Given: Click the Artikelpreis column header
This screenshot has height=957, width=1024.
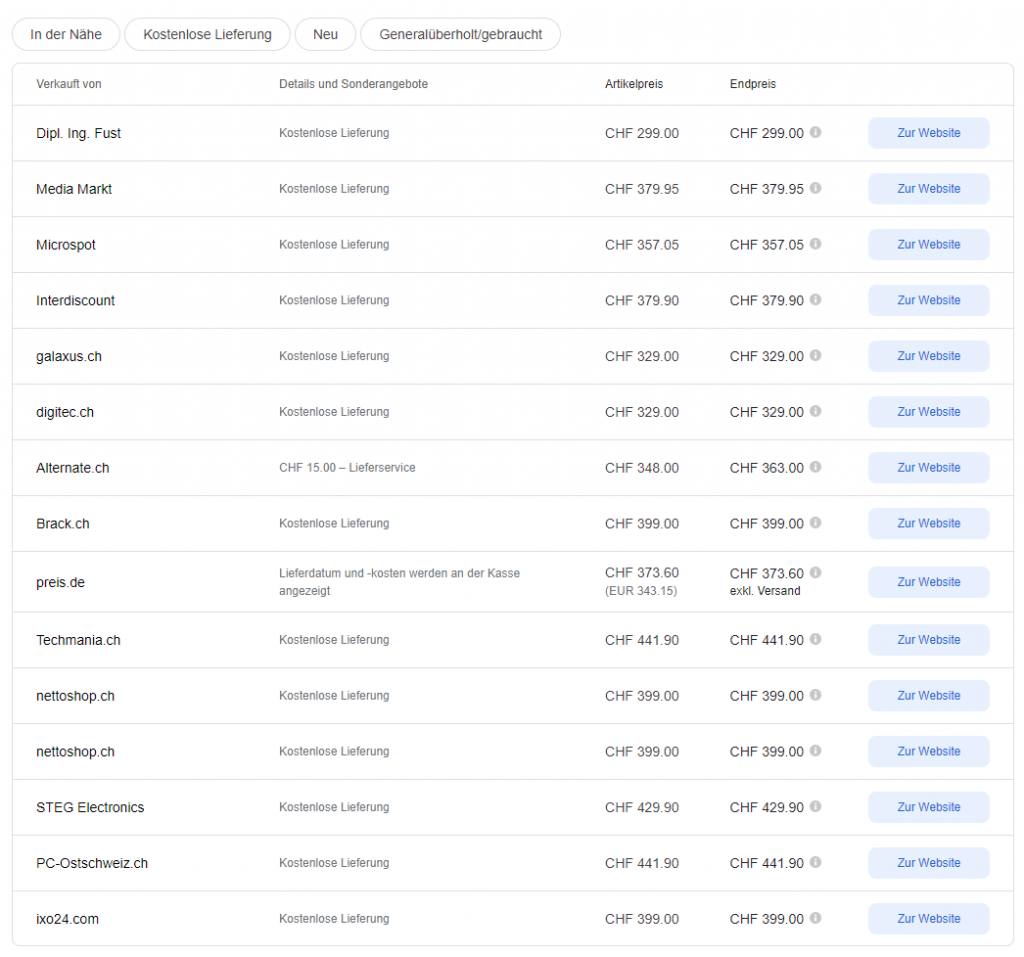Looking at the screenshot, I should (x=633, y=84).
